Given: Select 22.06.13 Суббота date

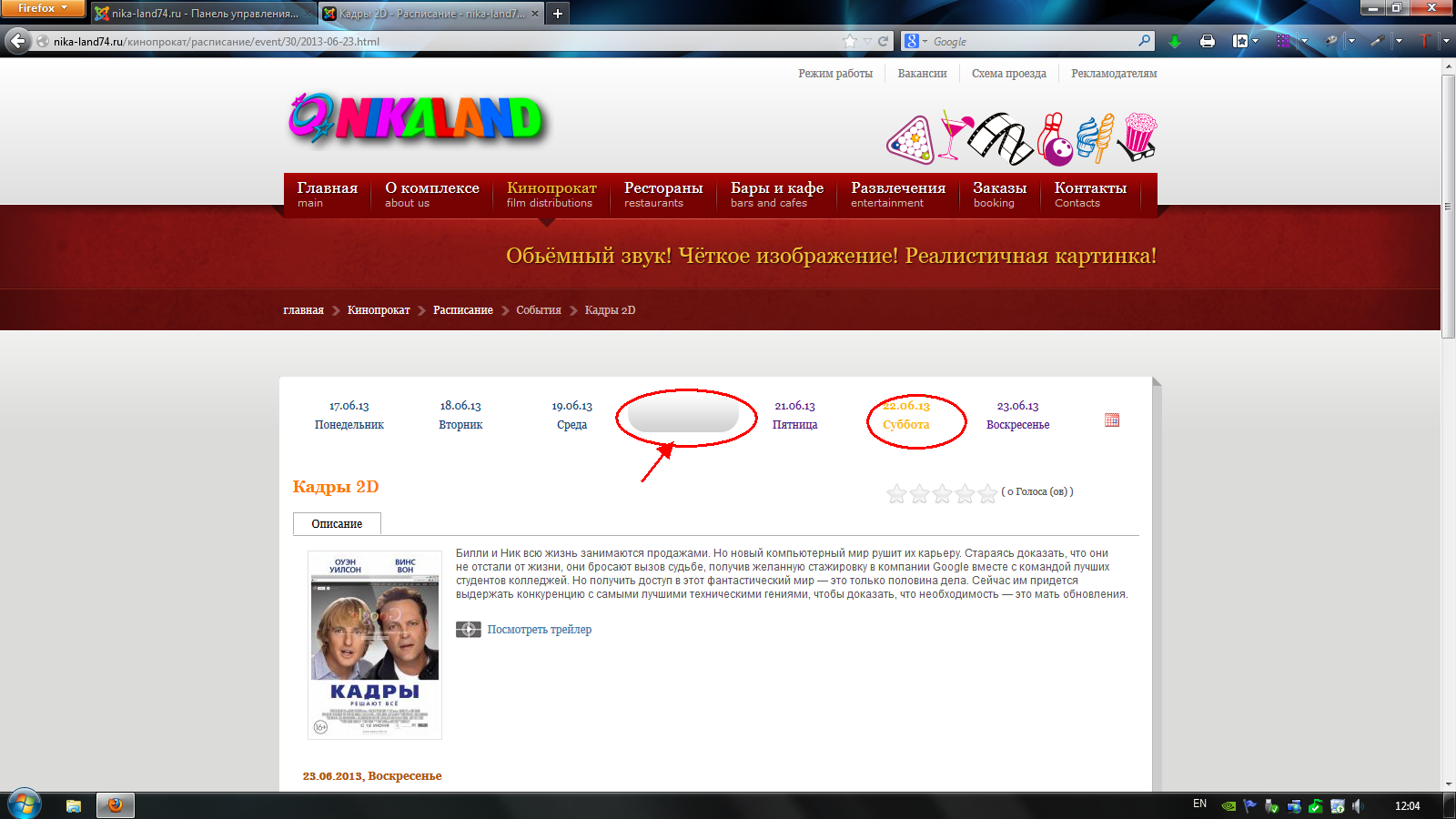Looking at the screenshot, I should 906,415.
